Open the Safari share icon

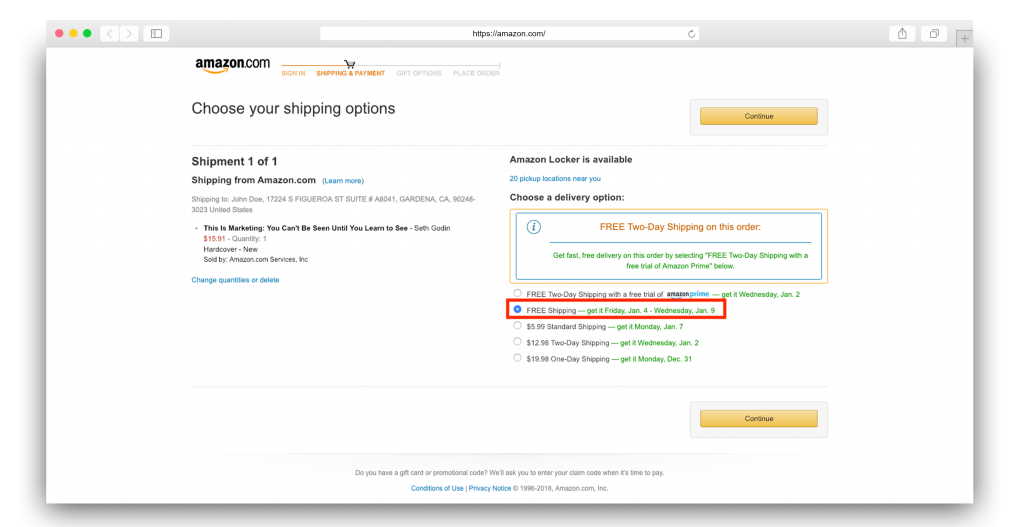[902, 33]
